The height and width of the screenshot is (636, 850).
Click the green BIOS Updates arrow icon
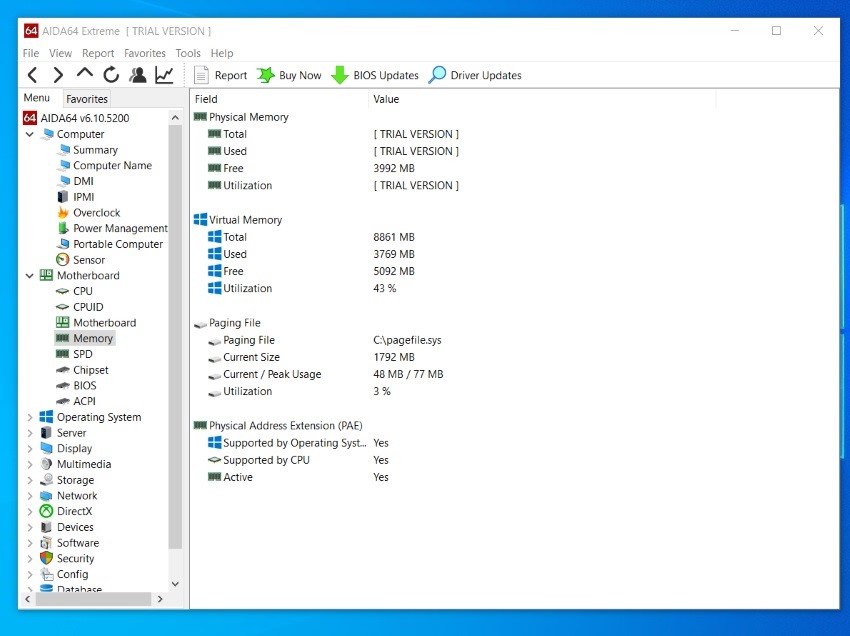340,75
